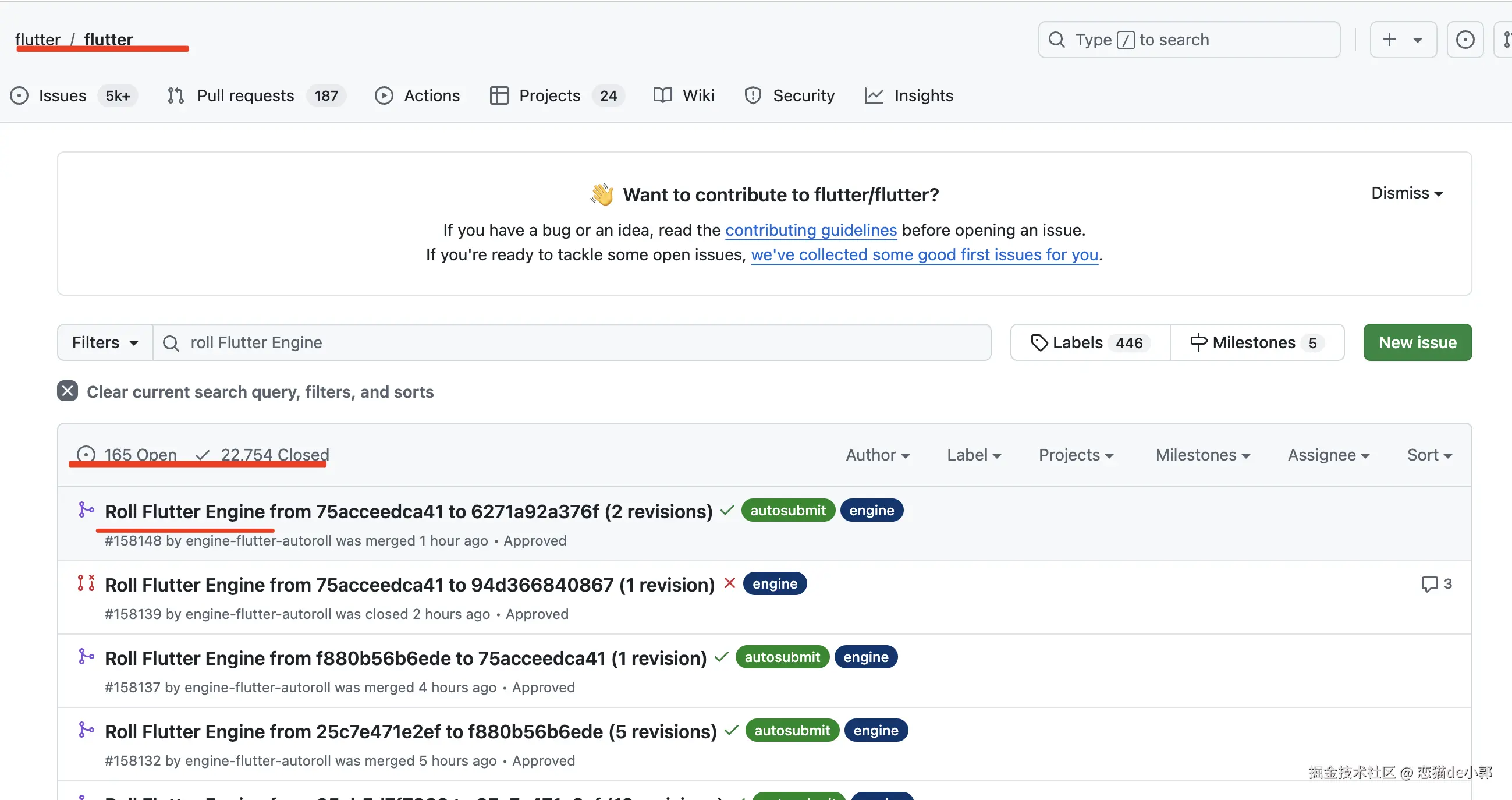Click the comments icon on PR #158139
This screenshot has height=800, width=1512.
point(1429,584)
